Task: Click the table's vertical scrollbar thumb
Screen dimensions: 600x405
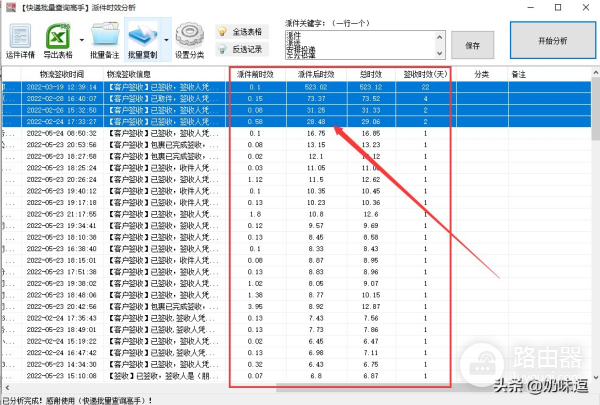Action: 596,109
